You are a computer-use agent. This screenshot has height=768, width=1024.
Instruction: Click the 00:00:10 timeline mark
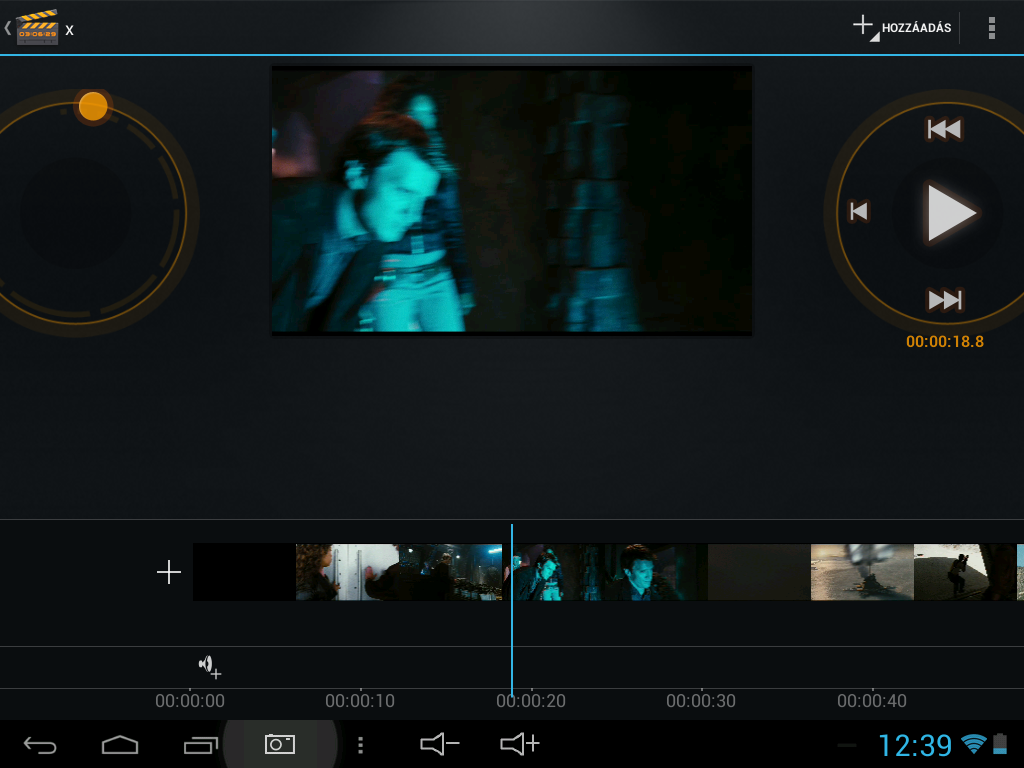tap(360, 701)
